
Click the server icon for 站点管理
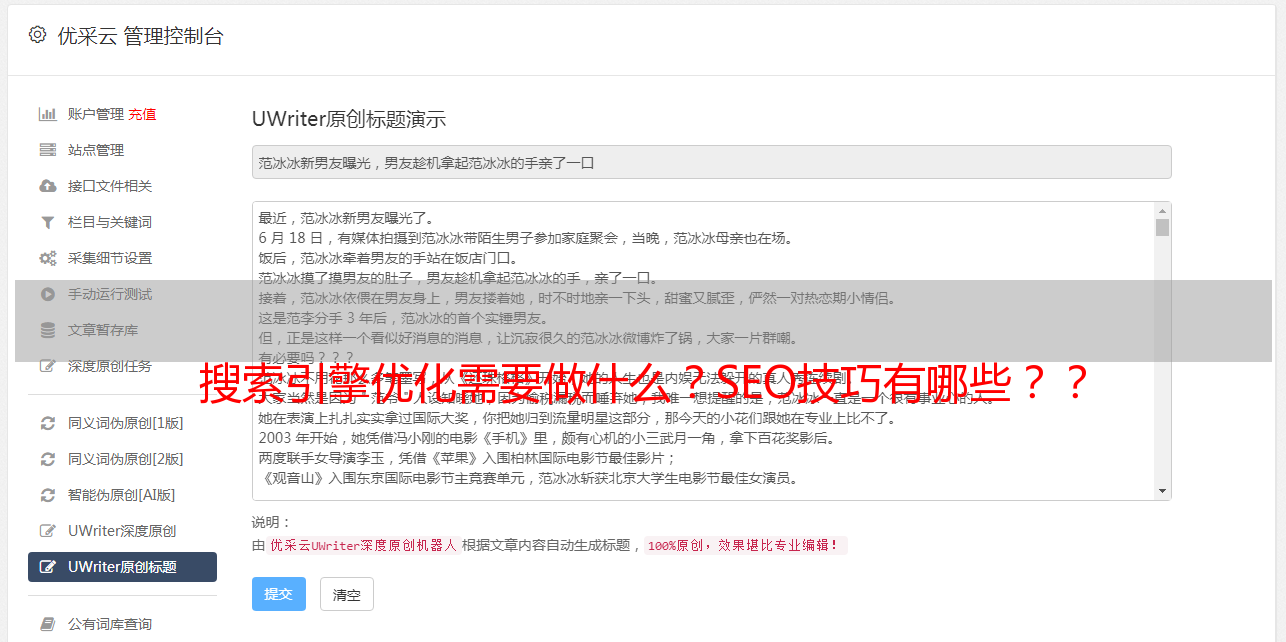click(47, 150)
